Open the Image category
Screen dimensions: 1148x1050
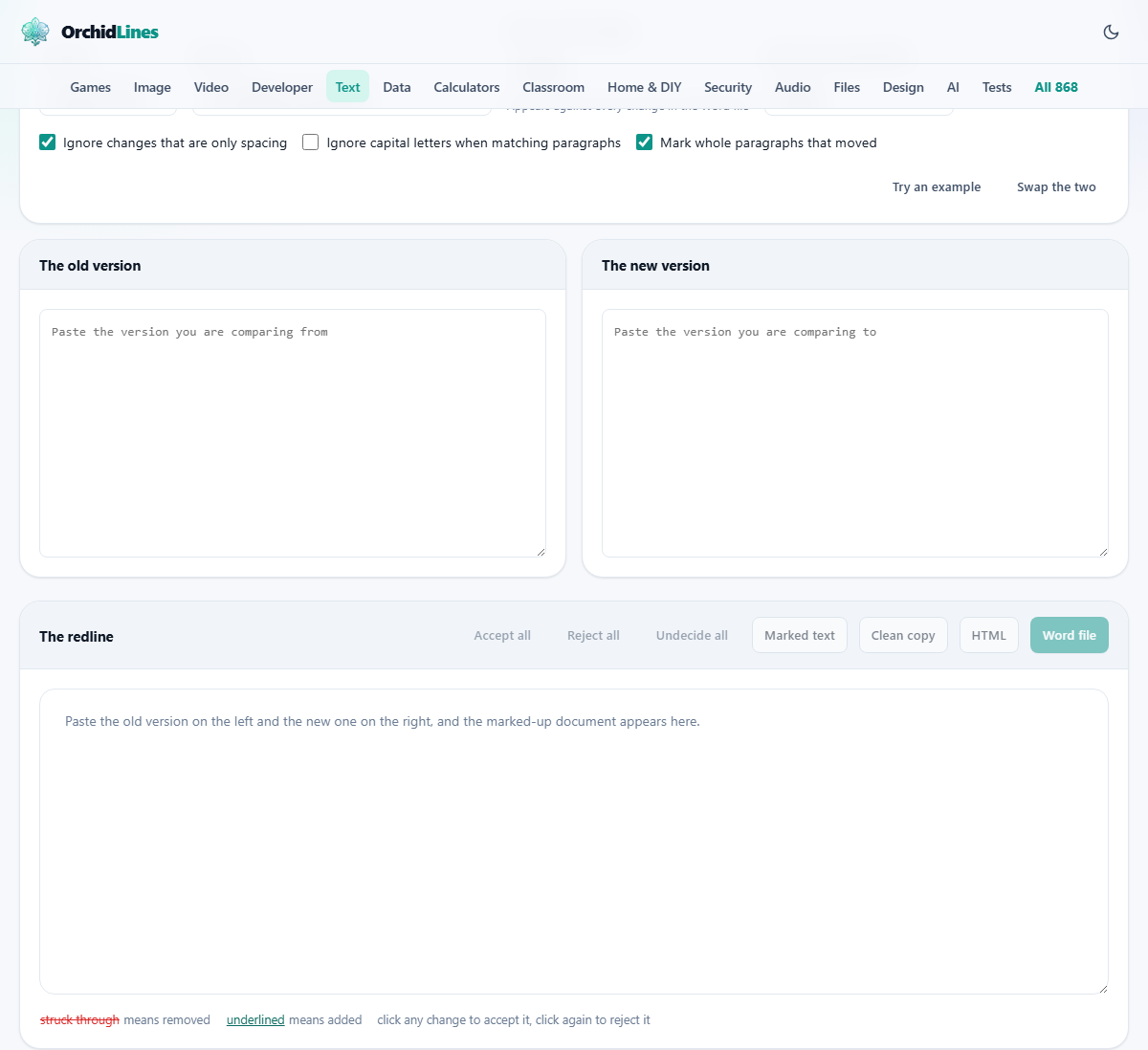click(152, 87)
